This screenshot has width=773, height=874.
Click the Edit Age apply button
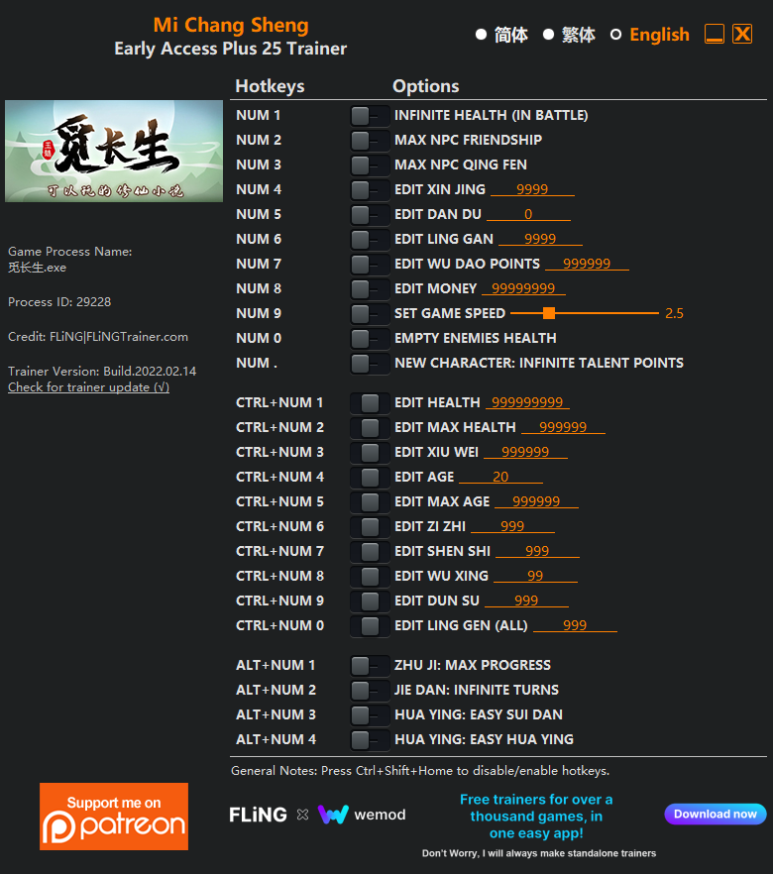tap(370, 478)
